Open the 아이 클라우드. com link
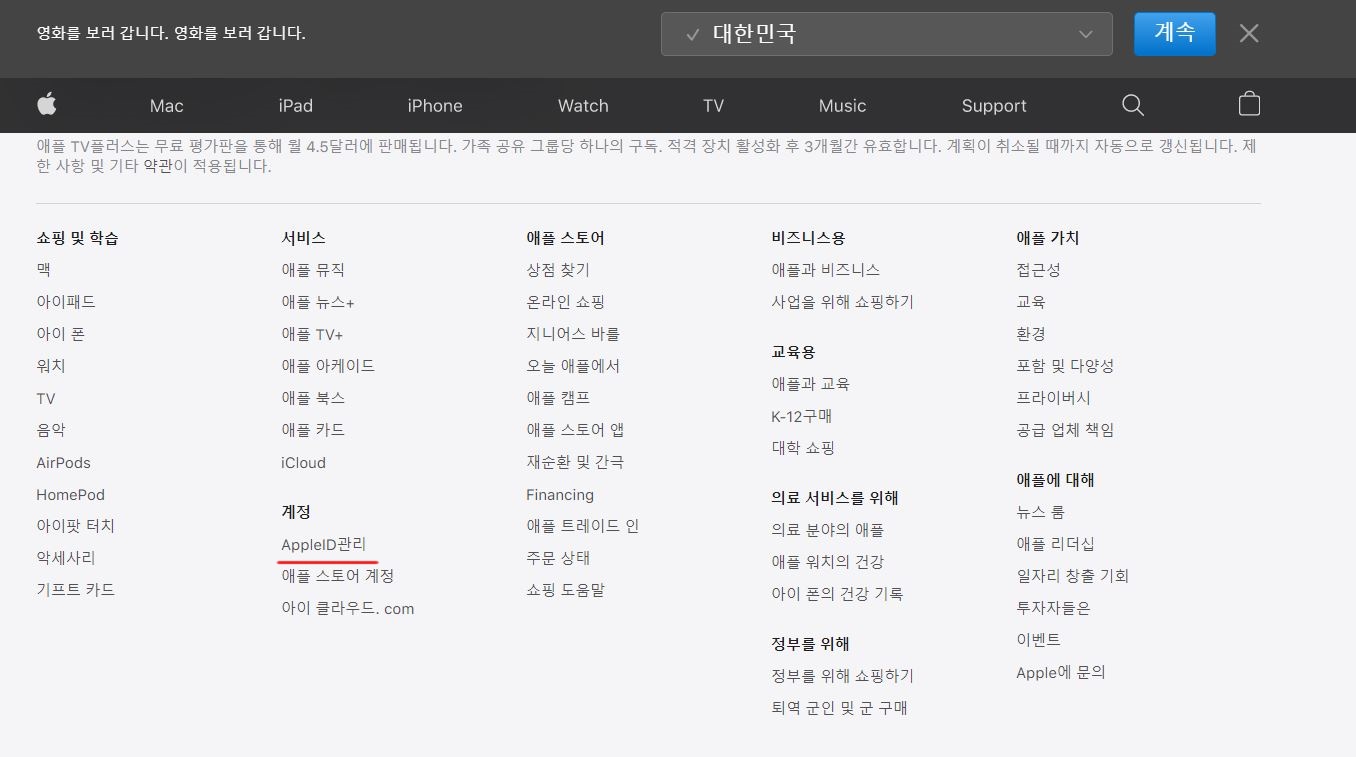The height and width of the screenshot is (757, 1356). coord(348,608)
